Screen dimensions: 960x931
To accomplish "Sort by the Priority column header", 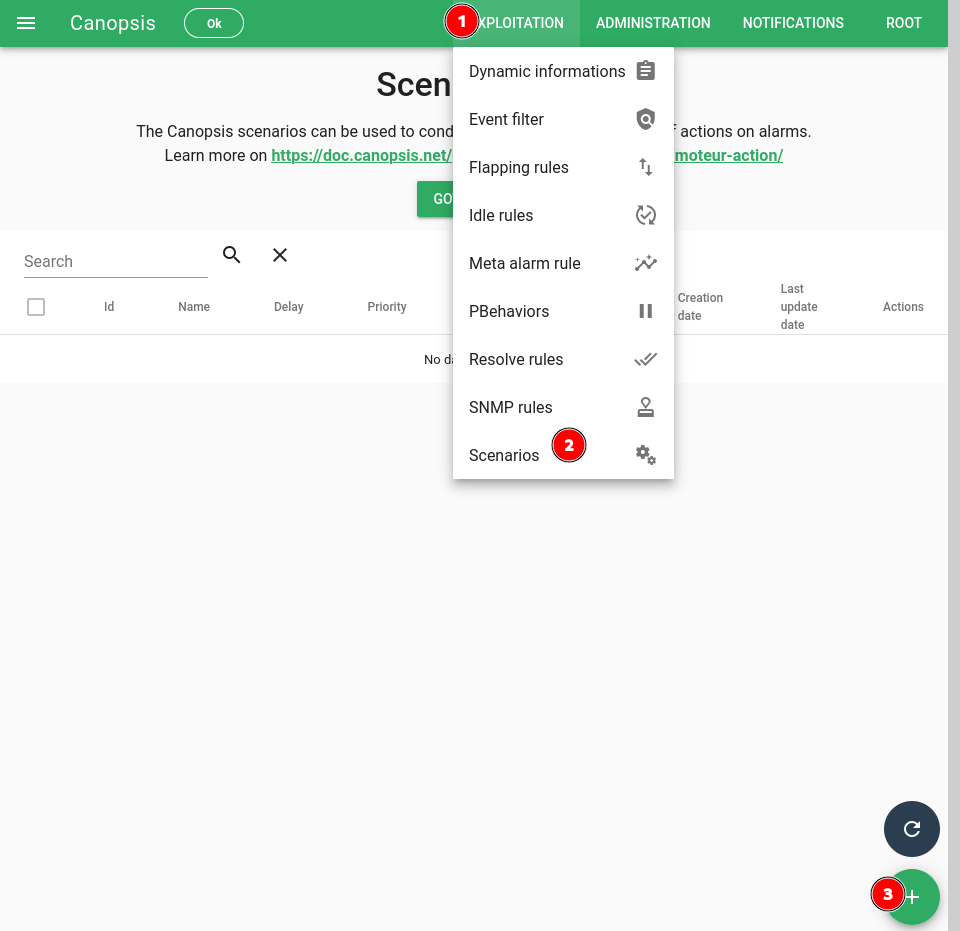I will tap(387, 307).
